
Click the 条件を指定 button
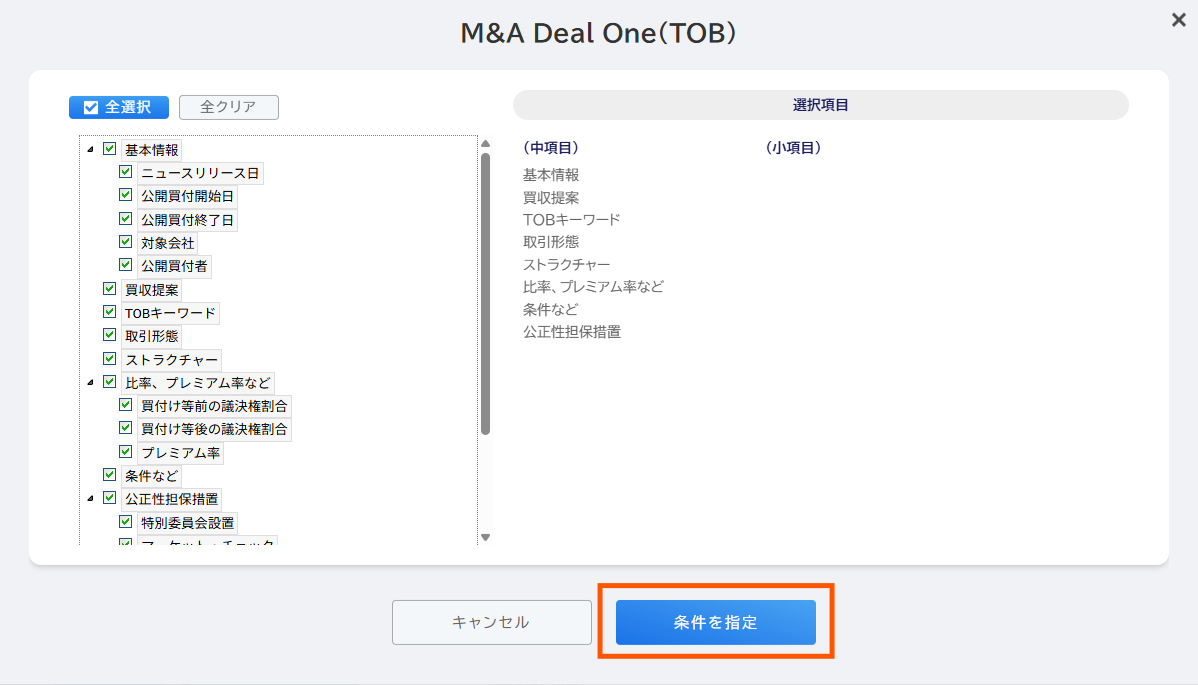pos(716,622)
